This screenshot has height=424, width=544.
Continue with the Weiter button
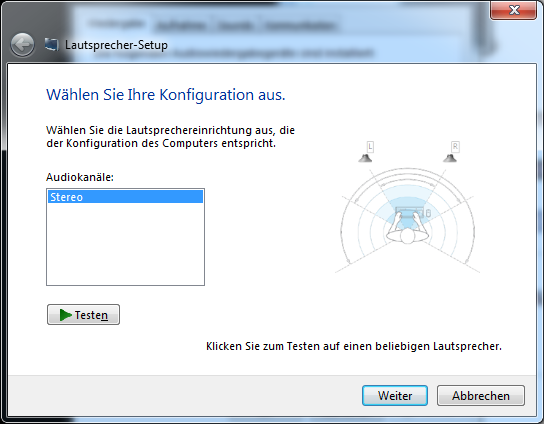(395, 396)
